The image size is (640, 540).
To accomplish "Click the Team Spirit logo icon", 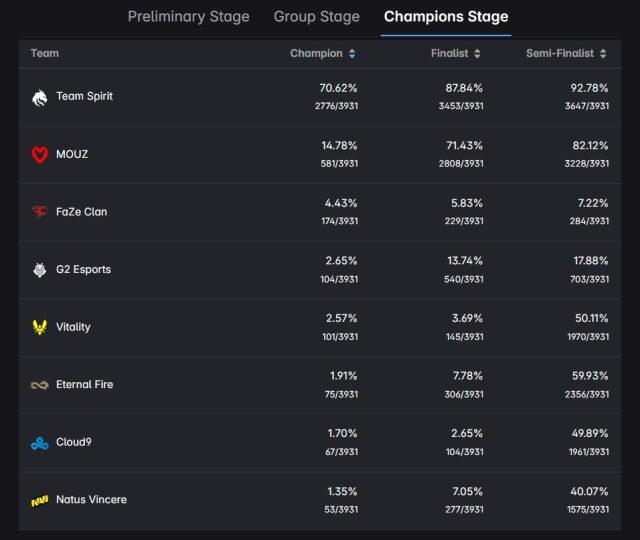I will point(39,97).
